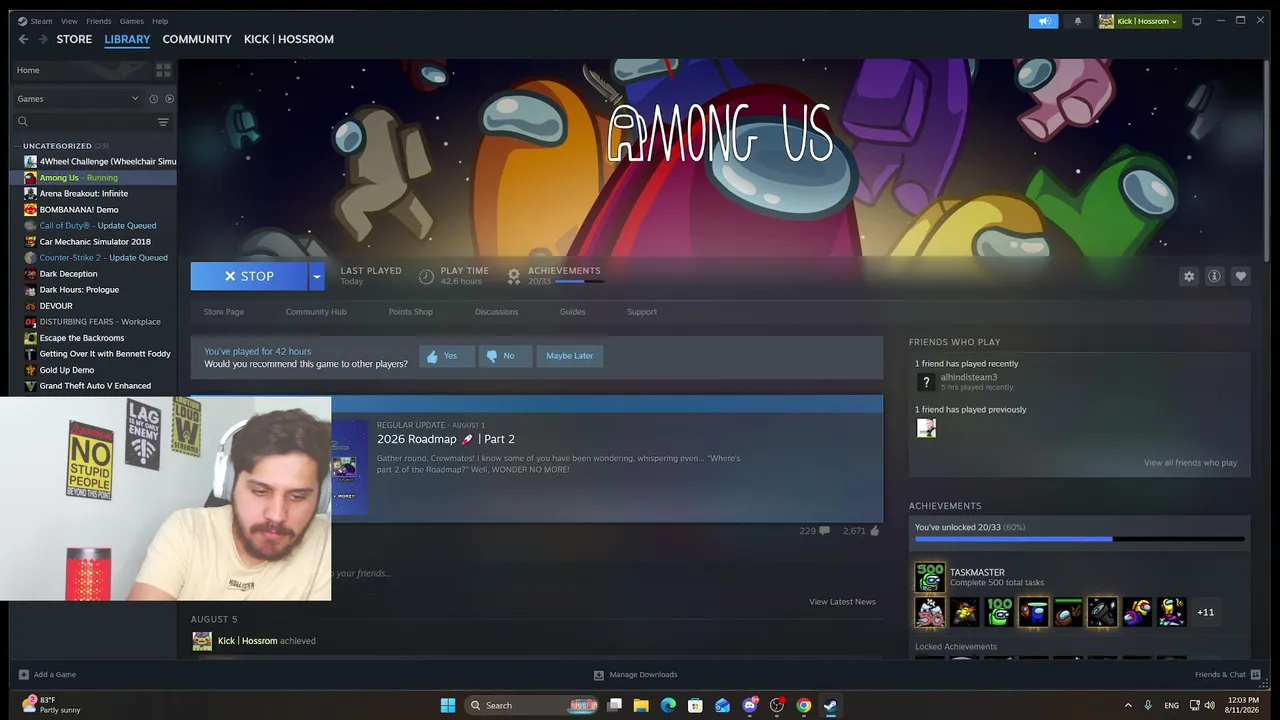Open the View menu

click(69, 21)
